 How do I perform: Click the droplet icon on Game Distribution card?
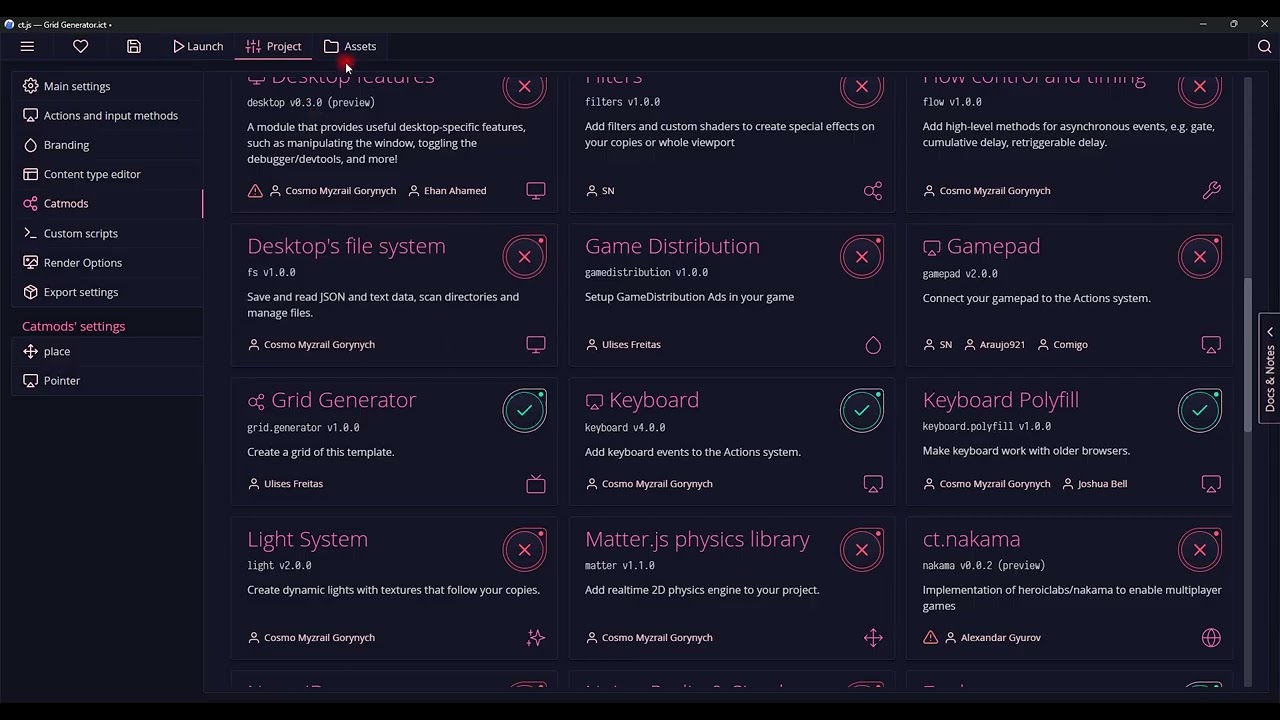(873, 345)
